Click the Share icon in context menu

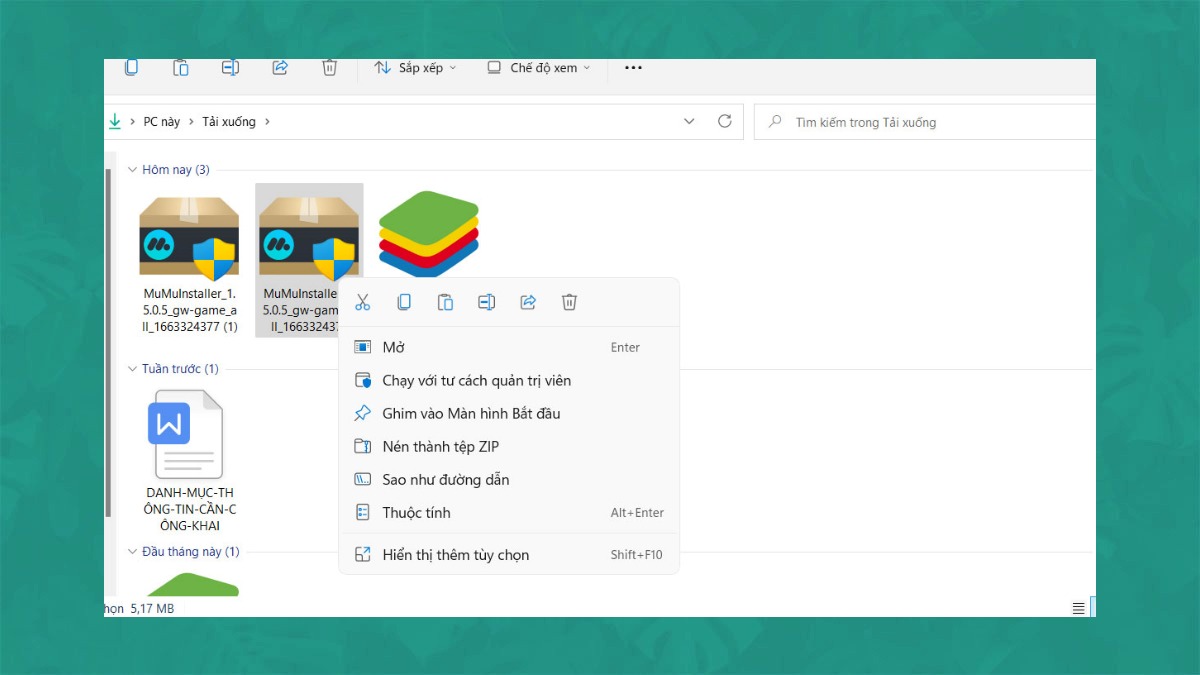click(x=528, y=302)
